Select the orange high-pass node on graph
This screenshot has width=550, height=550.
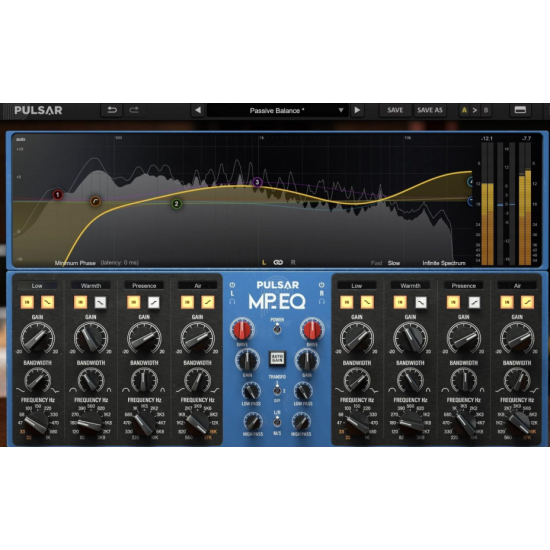coord(95,201)
